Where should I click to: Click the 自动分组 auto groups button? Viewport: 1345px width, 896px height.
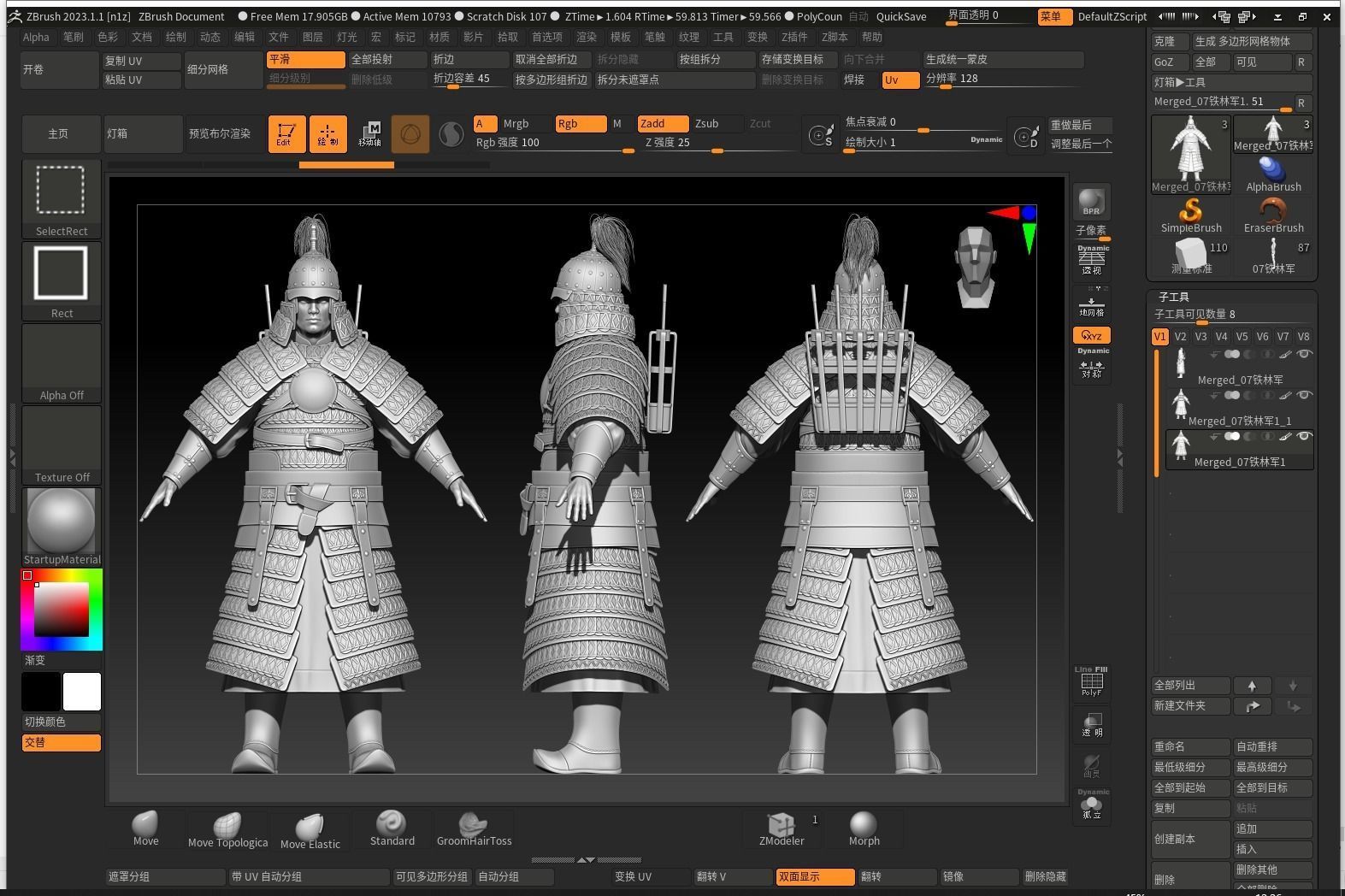515,877
